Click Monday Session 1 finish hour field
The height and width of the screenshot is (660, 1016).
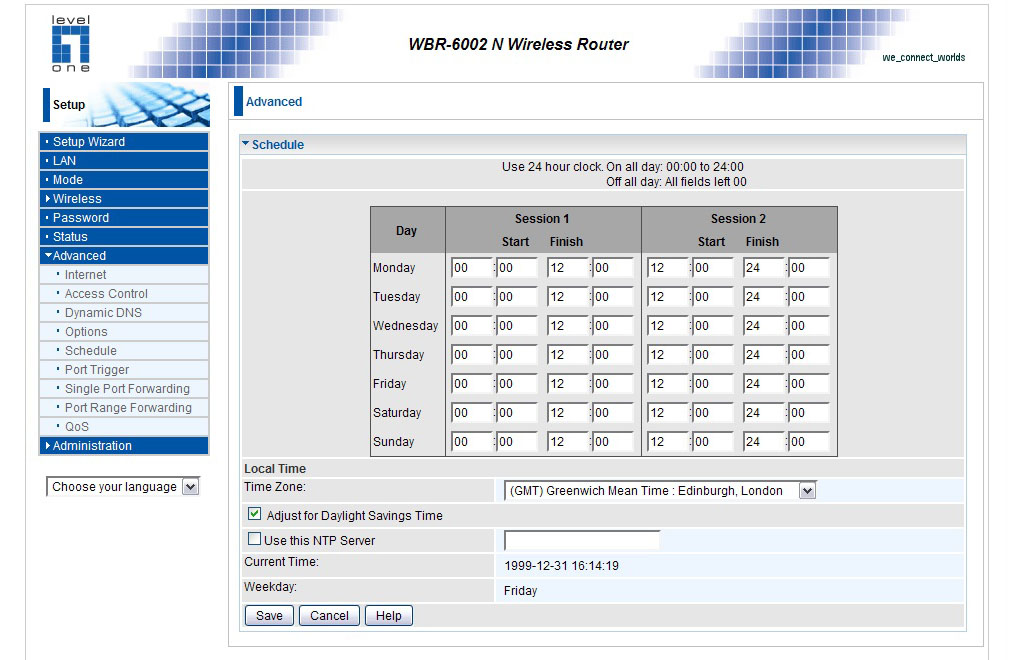568,267
